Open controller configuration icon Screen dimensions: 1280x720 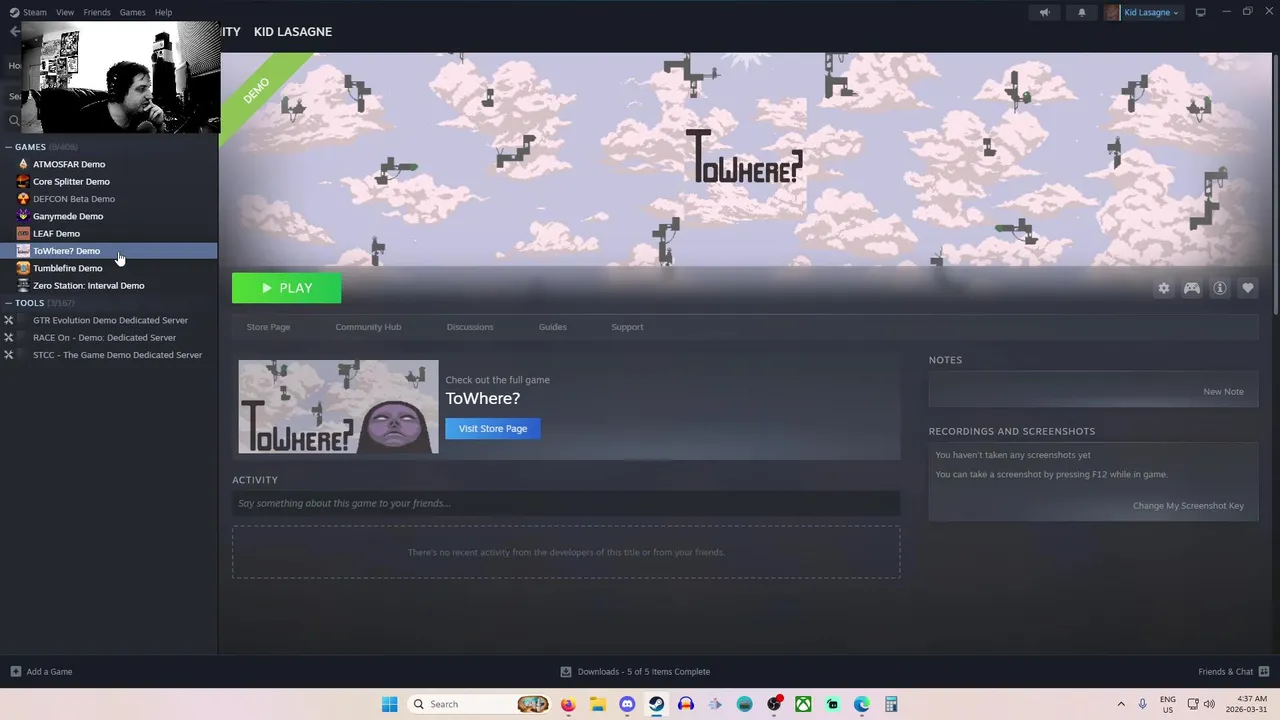(x=1191, y=288)
